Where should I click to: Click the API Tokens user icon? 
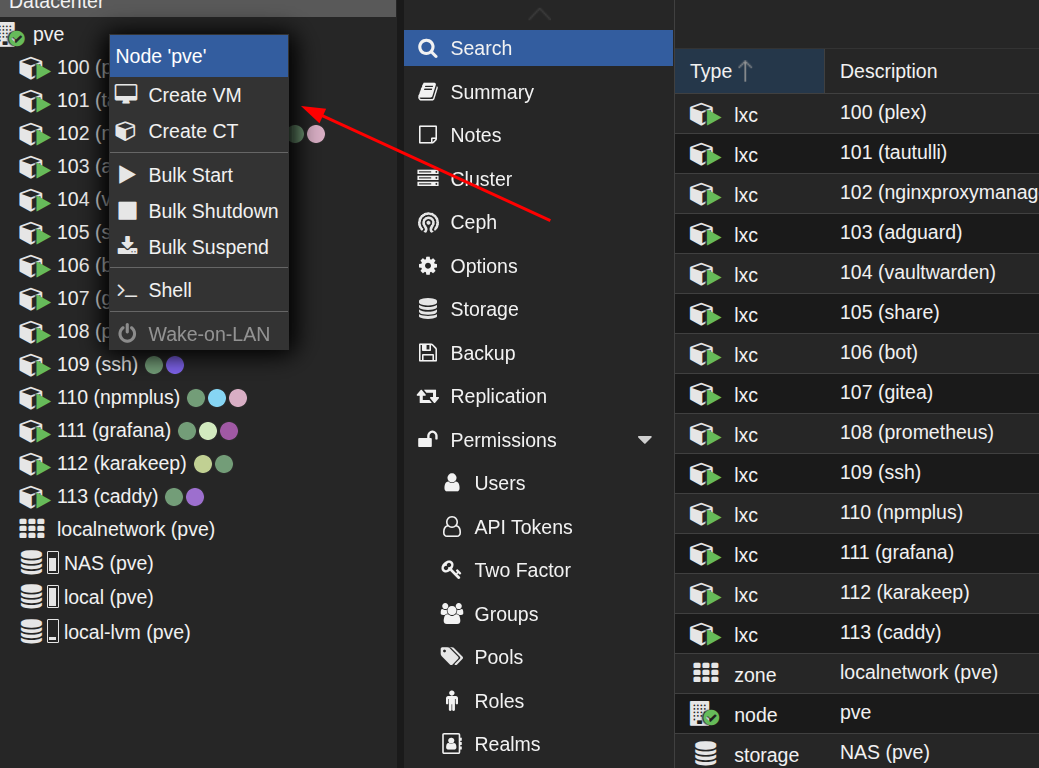click(x=452, y=527)
